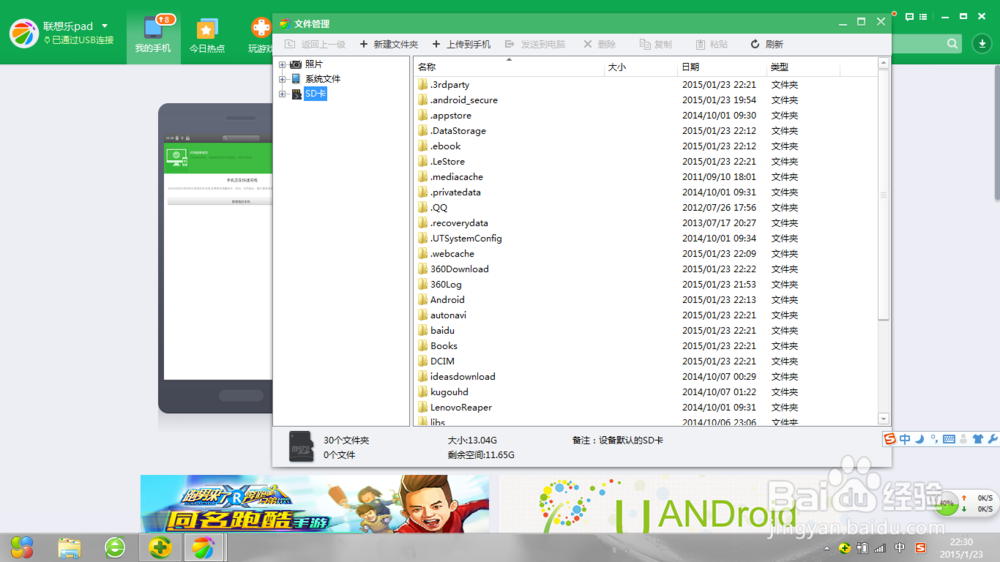Open the main menu list icon in title bar
The height and width of the screenshot is (562, 1000).
tap(923, 17)
